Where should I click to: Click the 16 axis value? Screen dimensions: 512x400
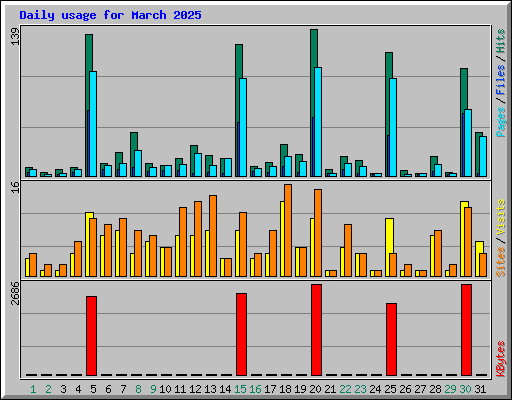point(15,188)
